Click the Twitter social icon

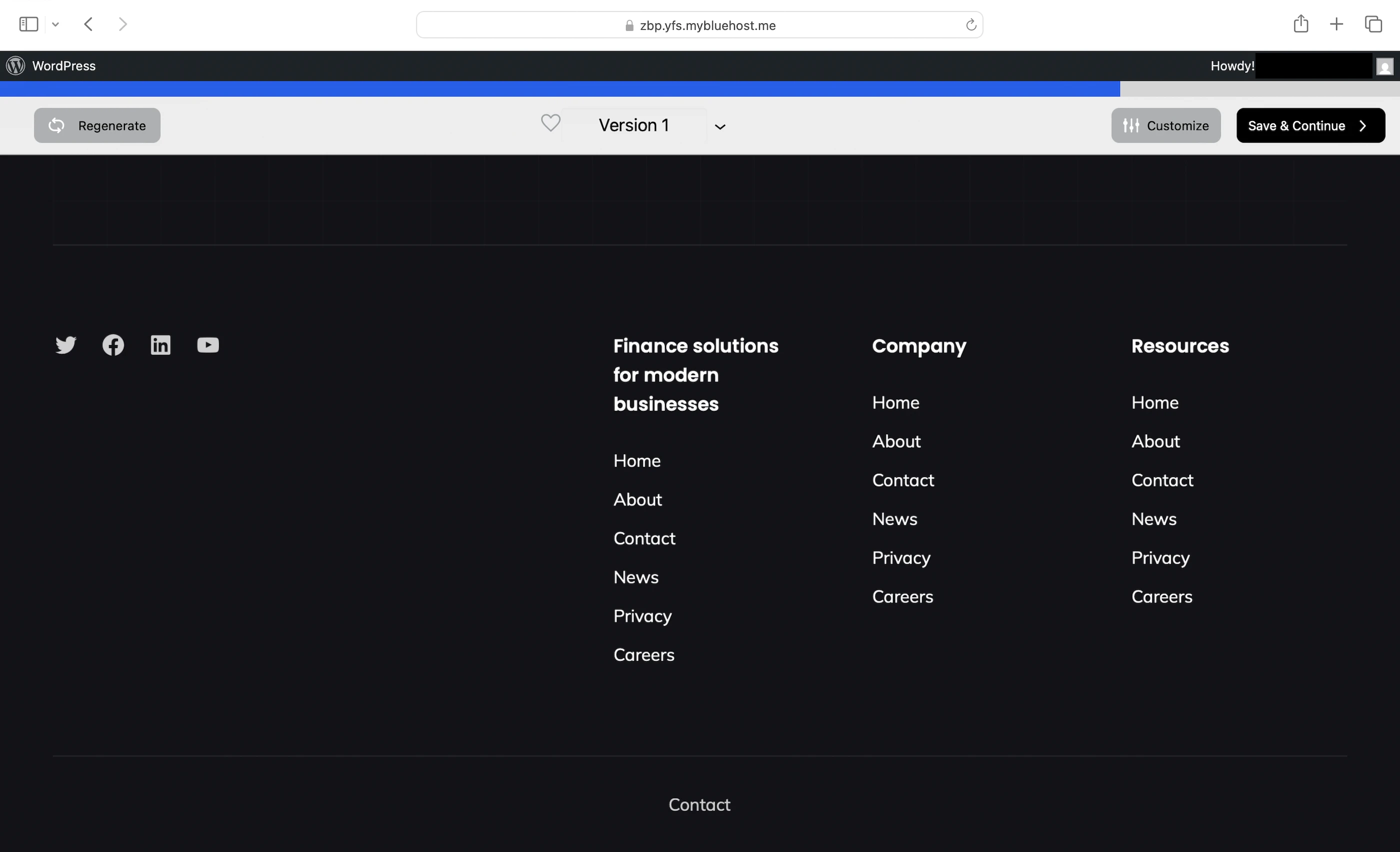point(66,345)
